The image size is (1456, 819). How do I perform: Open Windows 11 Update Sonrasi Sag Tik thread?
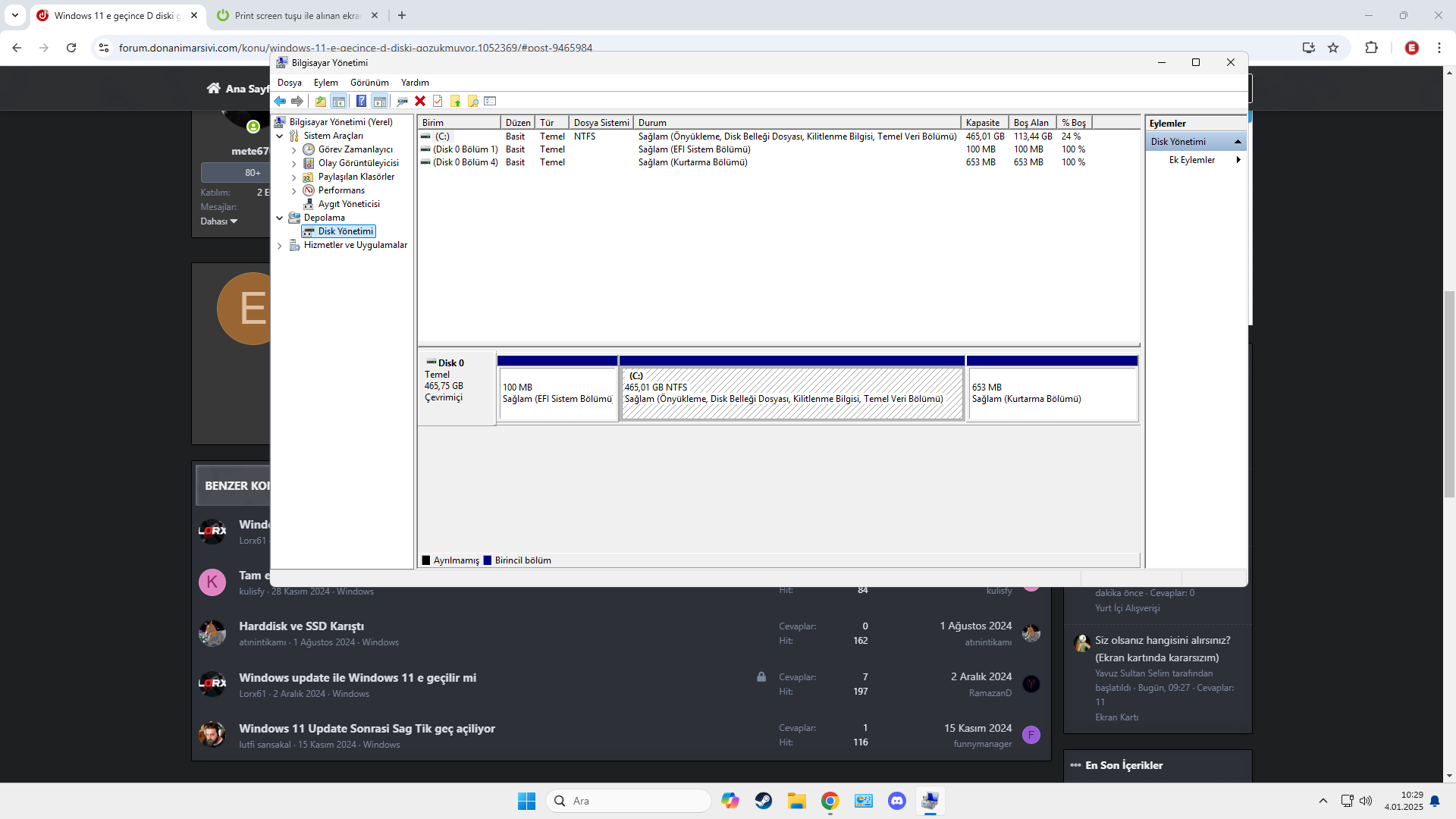[367, 729]
